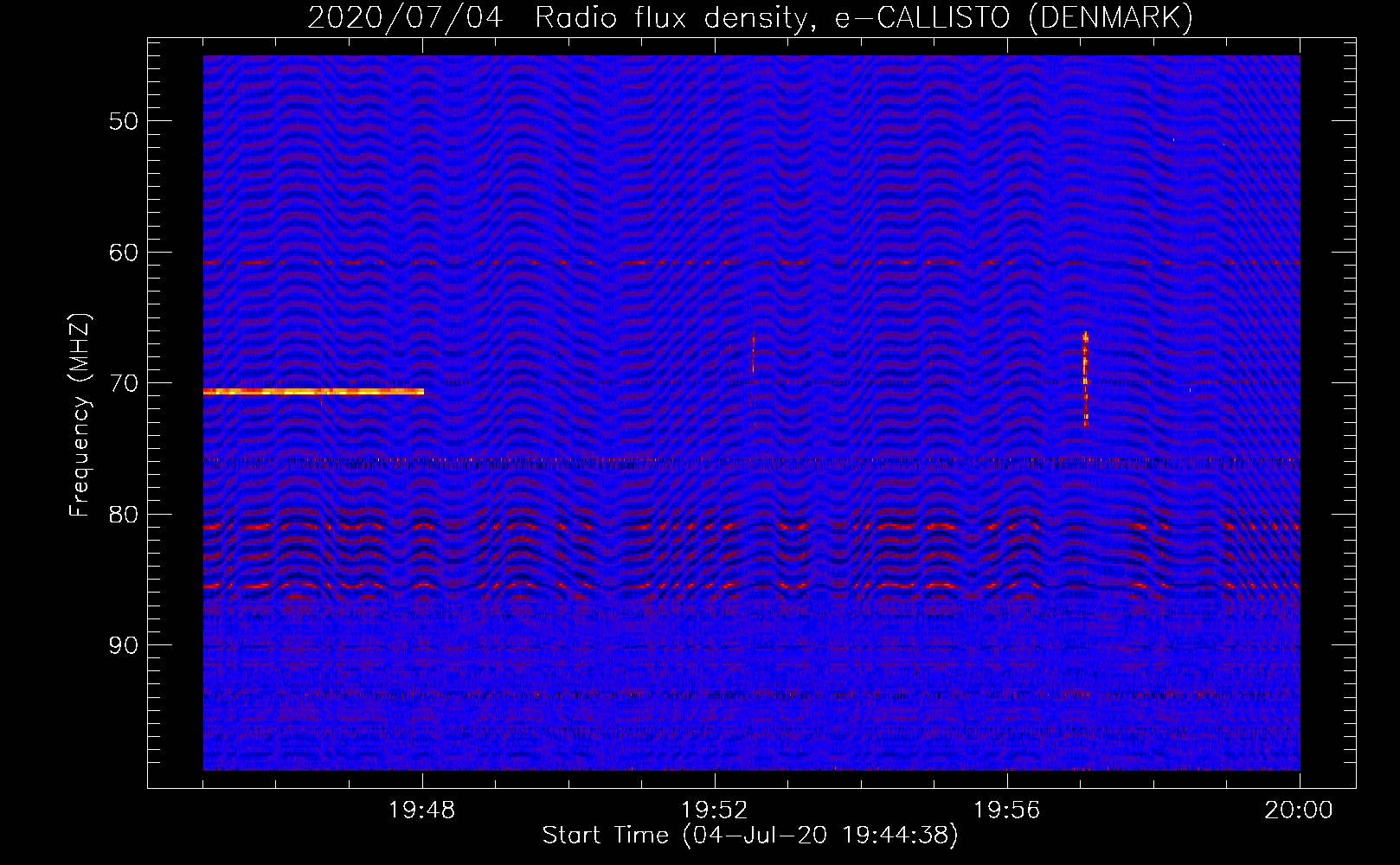Click the 60 frequency tick label
The image size is (1400, 865).
tap(124, 253)
